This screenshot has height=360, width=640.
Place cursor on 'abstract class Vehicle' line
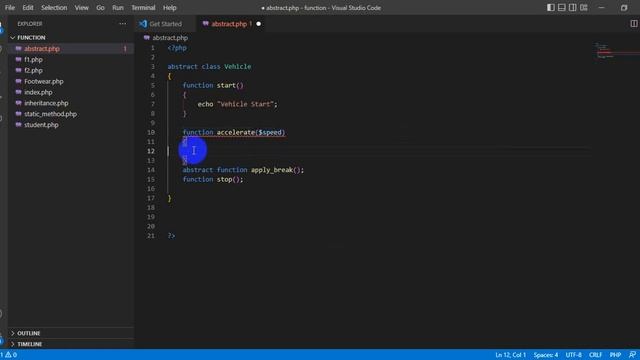click(209, 67)
